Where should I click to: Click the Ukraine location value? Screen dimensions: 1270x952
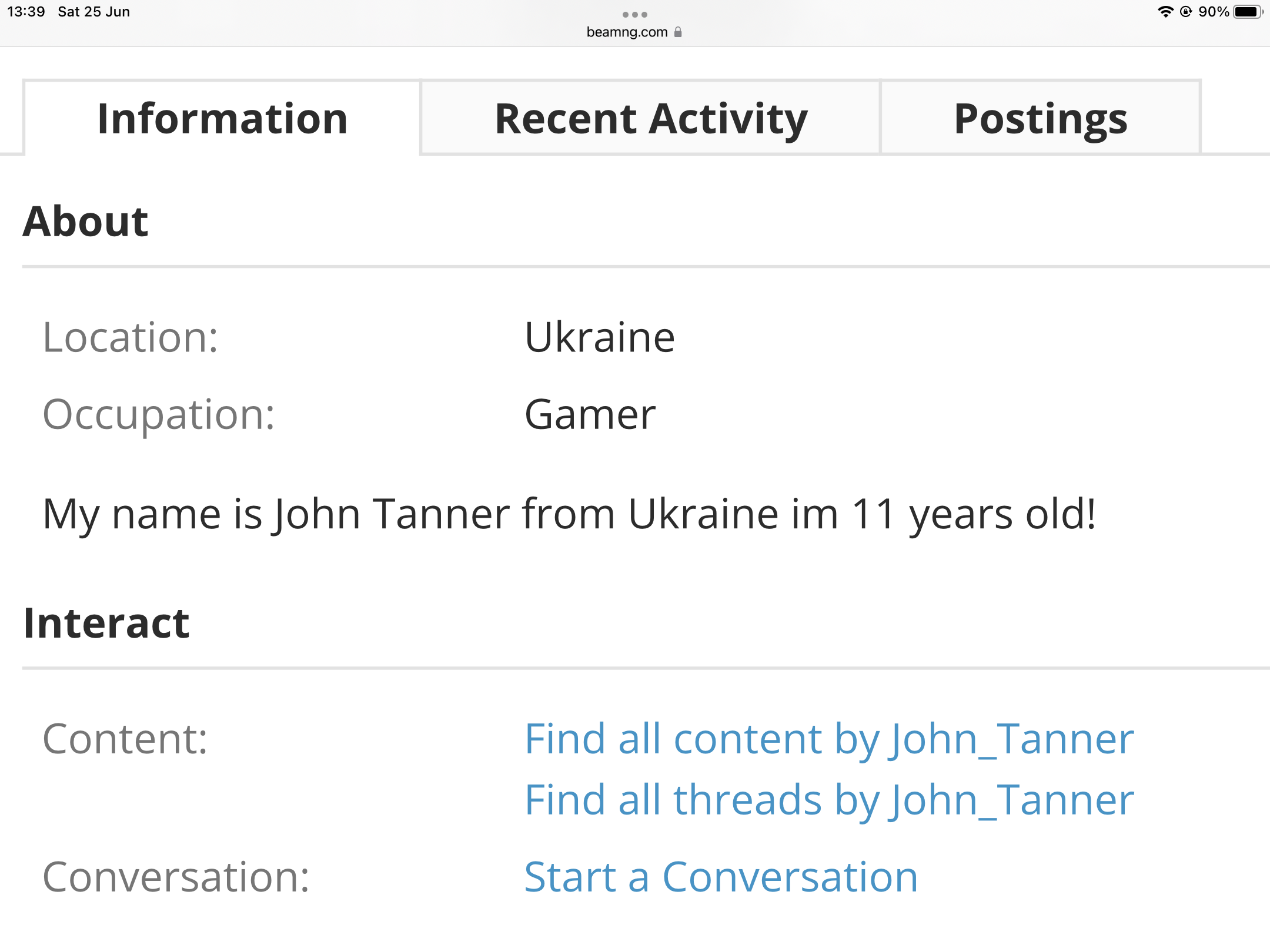pyautogui.click(x=599, y=337)
